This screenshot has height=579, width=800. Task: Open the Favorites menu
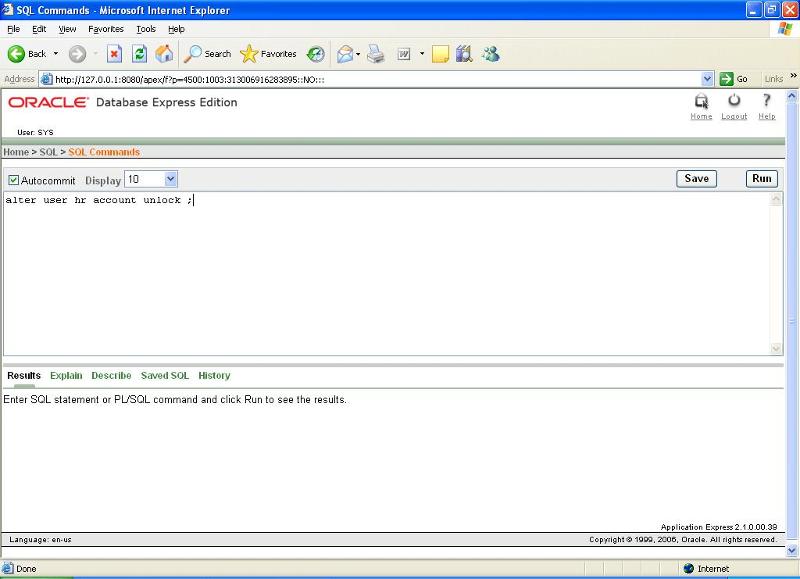pyautogui.click(x=106, y=29)
